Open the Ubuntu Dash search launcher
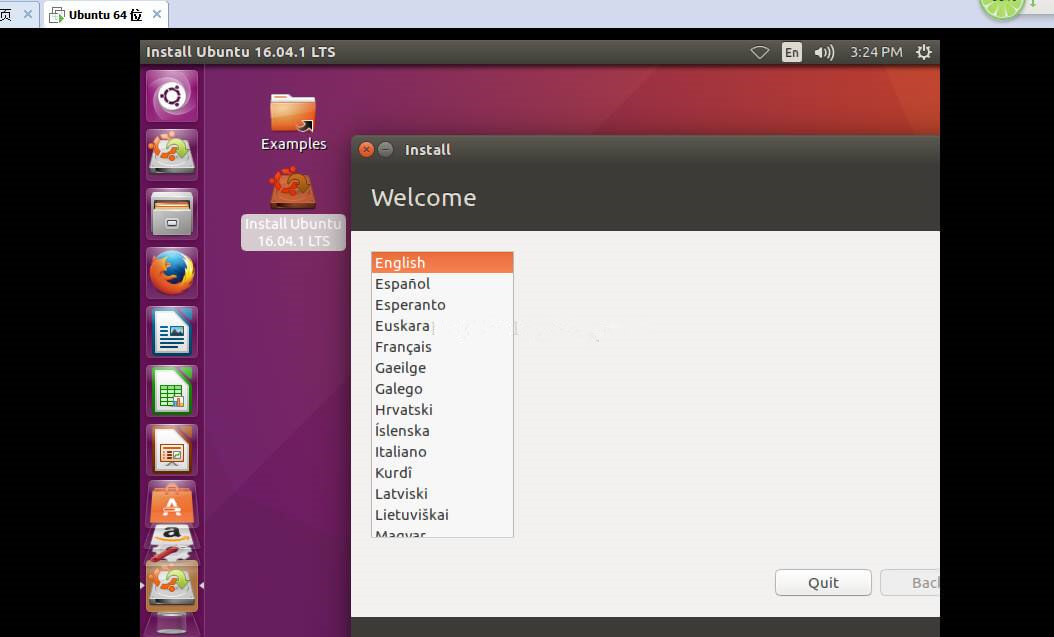The width and height of the screenshot is (1054, 637). pos(172,96)
